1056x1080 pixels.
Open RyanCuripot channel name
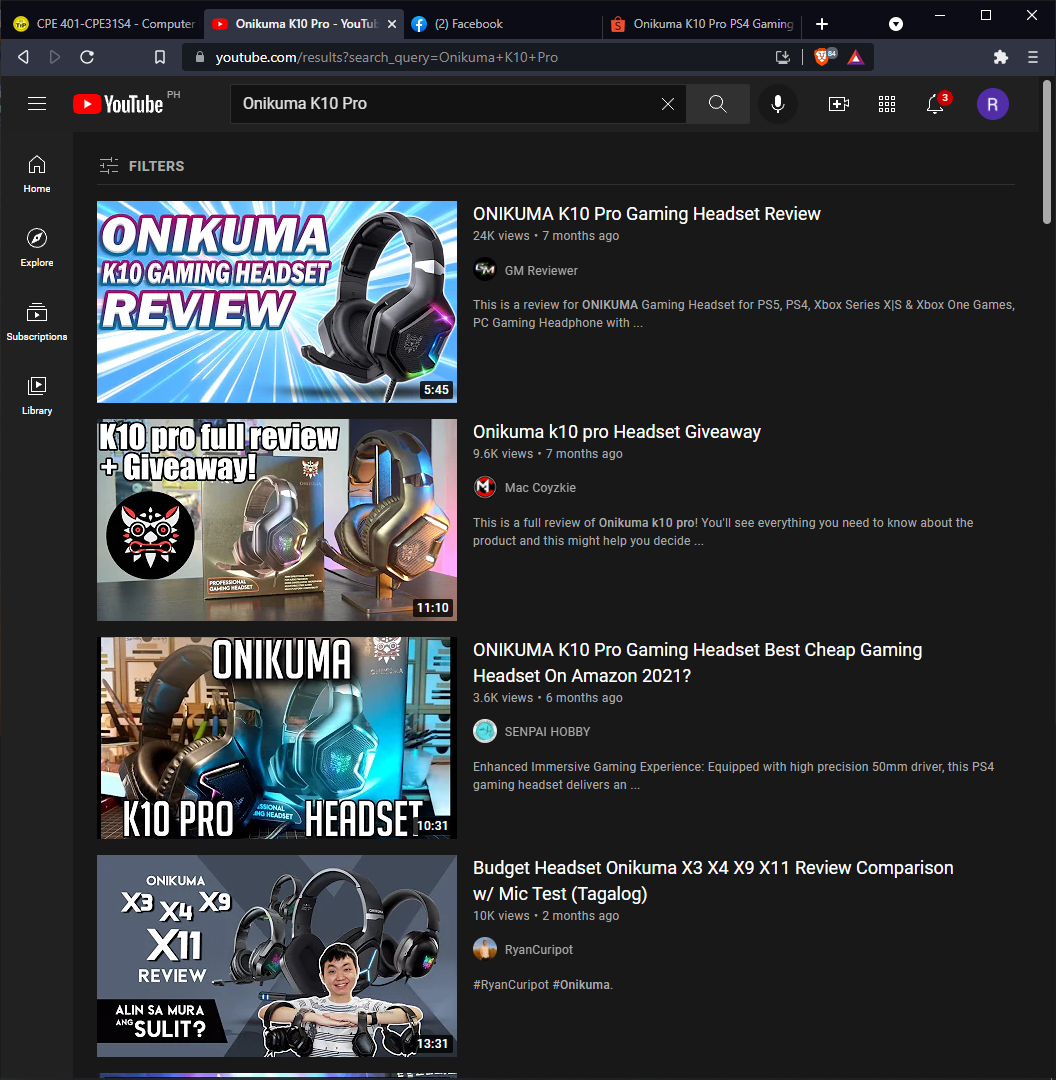[539, 949]
